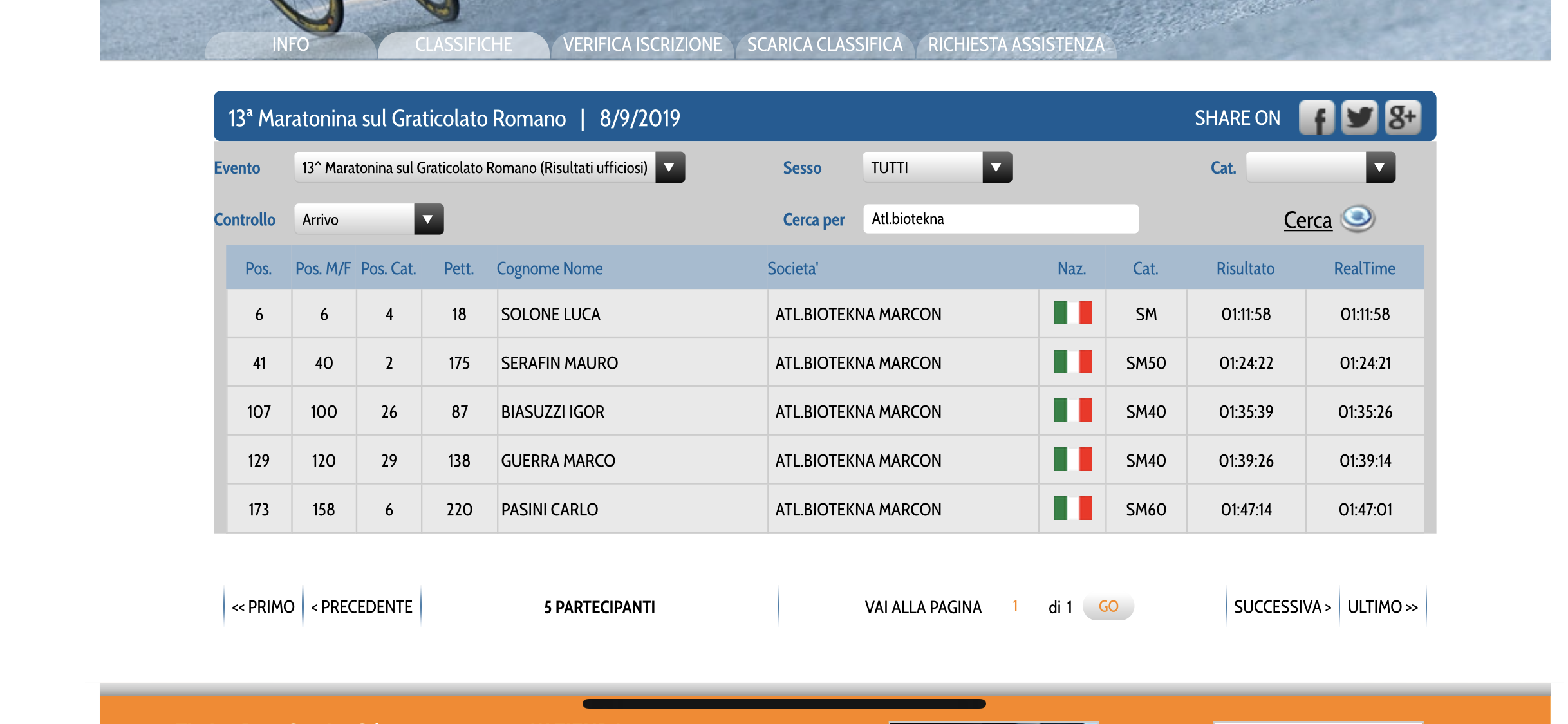
Task: Select name GUERRA MARCO
Action: (558, 461)
